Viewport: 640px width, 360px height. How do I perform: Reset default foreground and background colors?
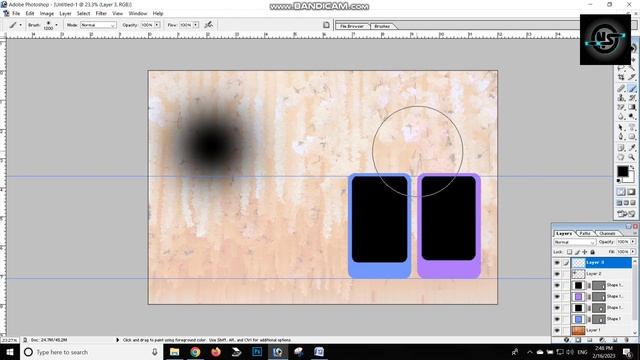618,180
